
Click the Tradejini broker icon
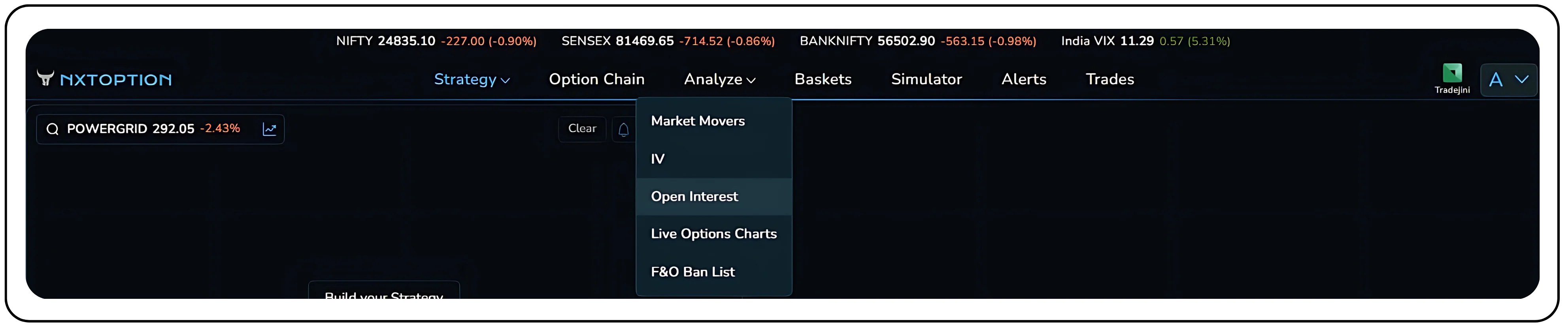1452,73
